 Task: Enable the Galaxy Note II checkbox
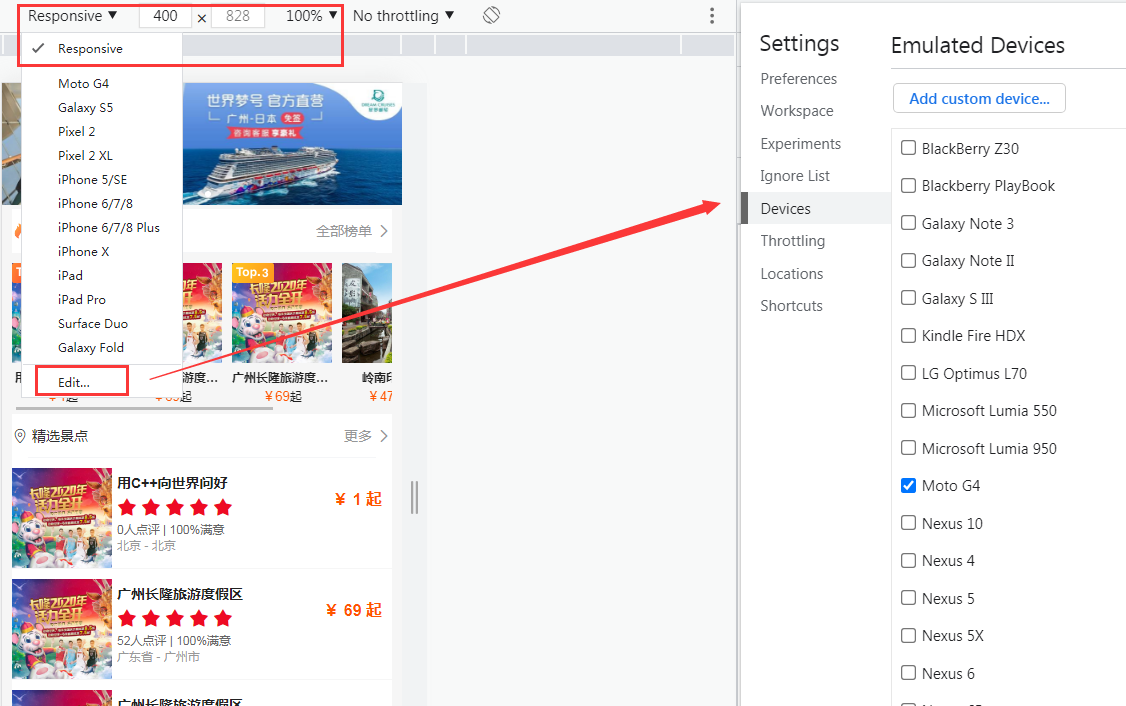pyautogui.click(x=908, y=260)
